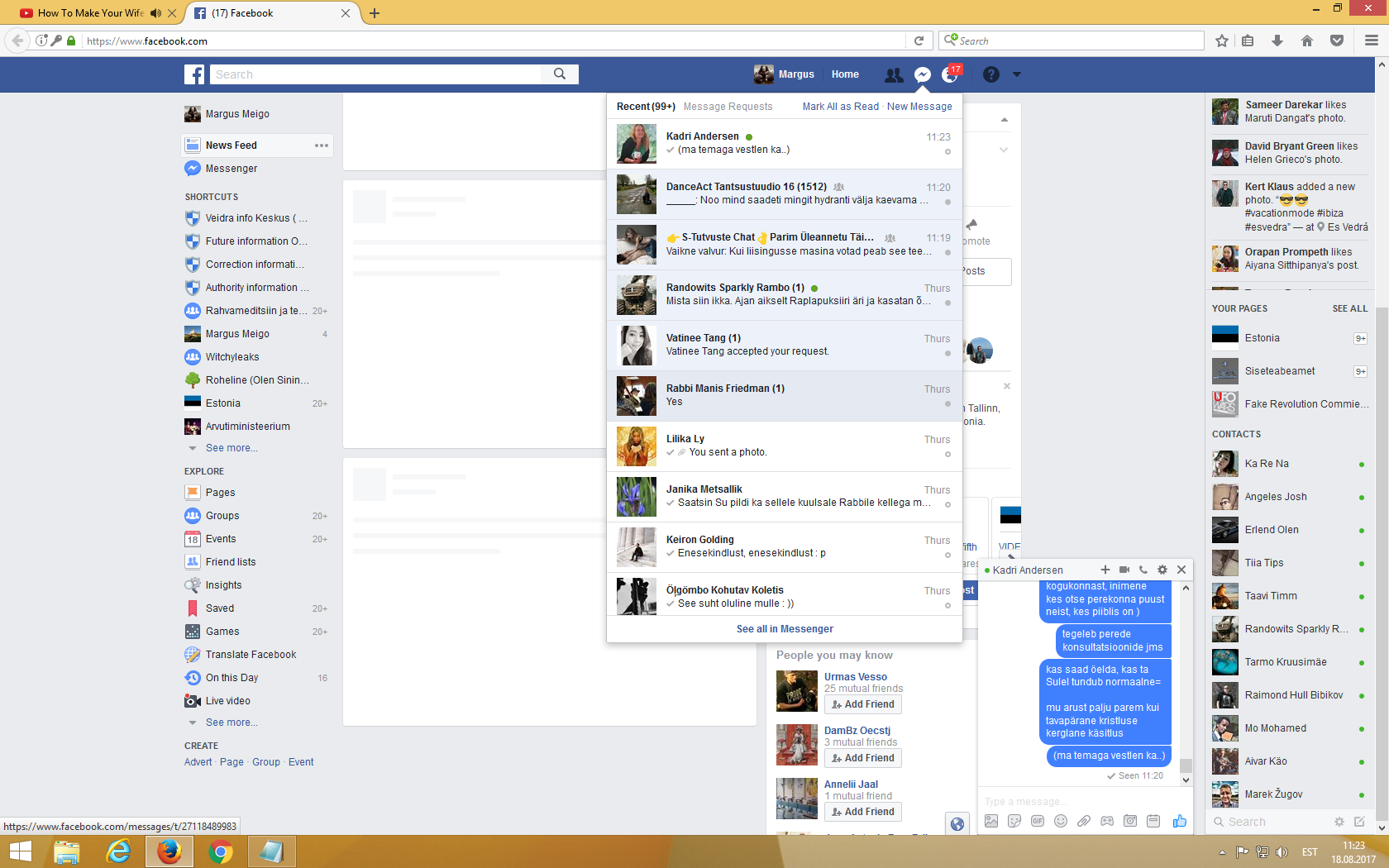Open chat options gear in Kadri Andersen chat
The width and height of the screenshot is (1389, 868).
click(x=1162, y=570)
